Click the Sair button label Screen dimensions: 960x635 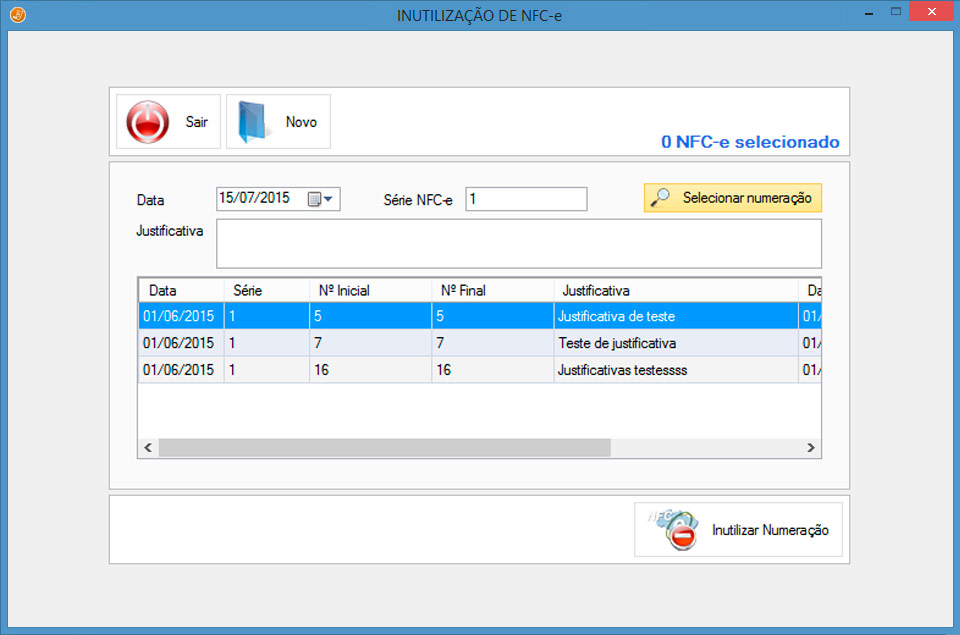coord(197,122)
